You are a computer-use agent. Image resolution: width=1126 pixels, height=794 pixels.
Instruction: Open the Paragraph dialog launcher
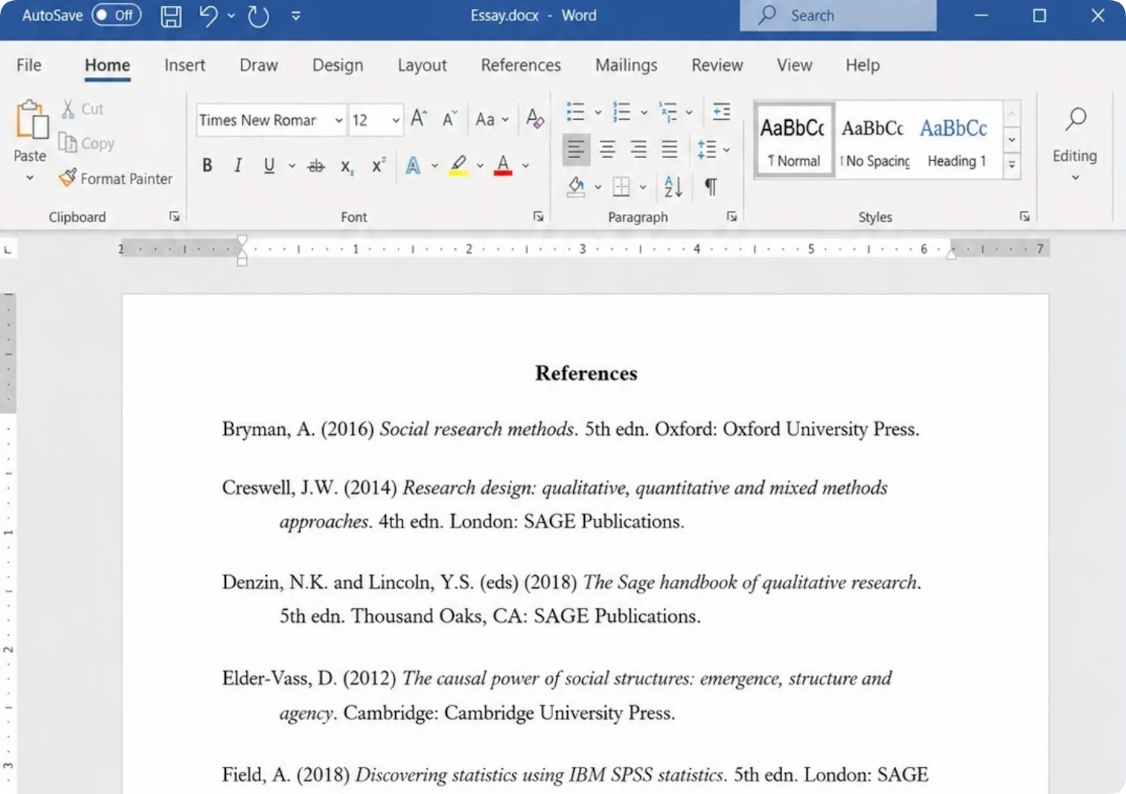pyautogui.click(x=732, y=216)
